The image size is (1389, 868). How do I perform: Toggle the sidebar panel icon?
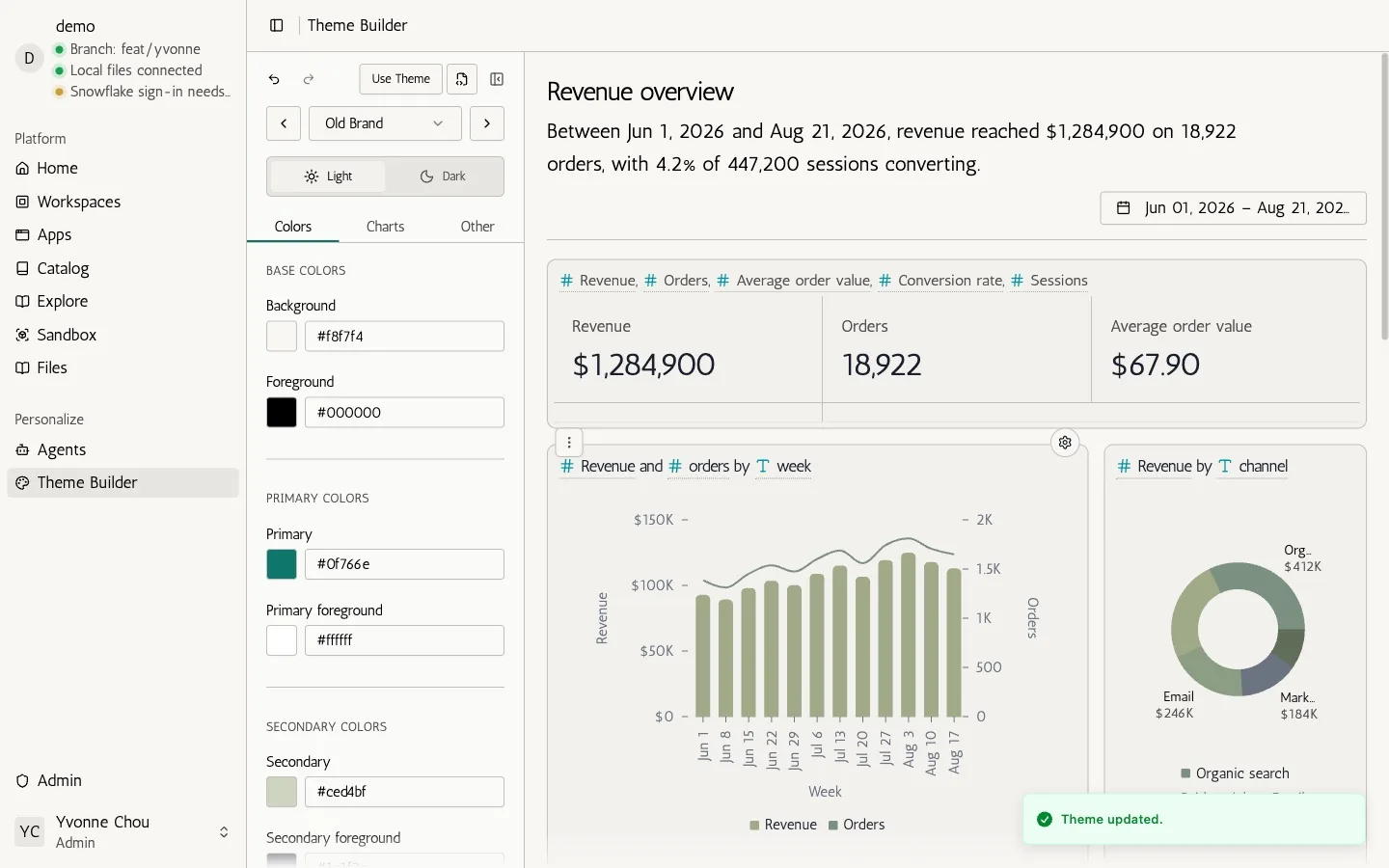pos(277,25)
